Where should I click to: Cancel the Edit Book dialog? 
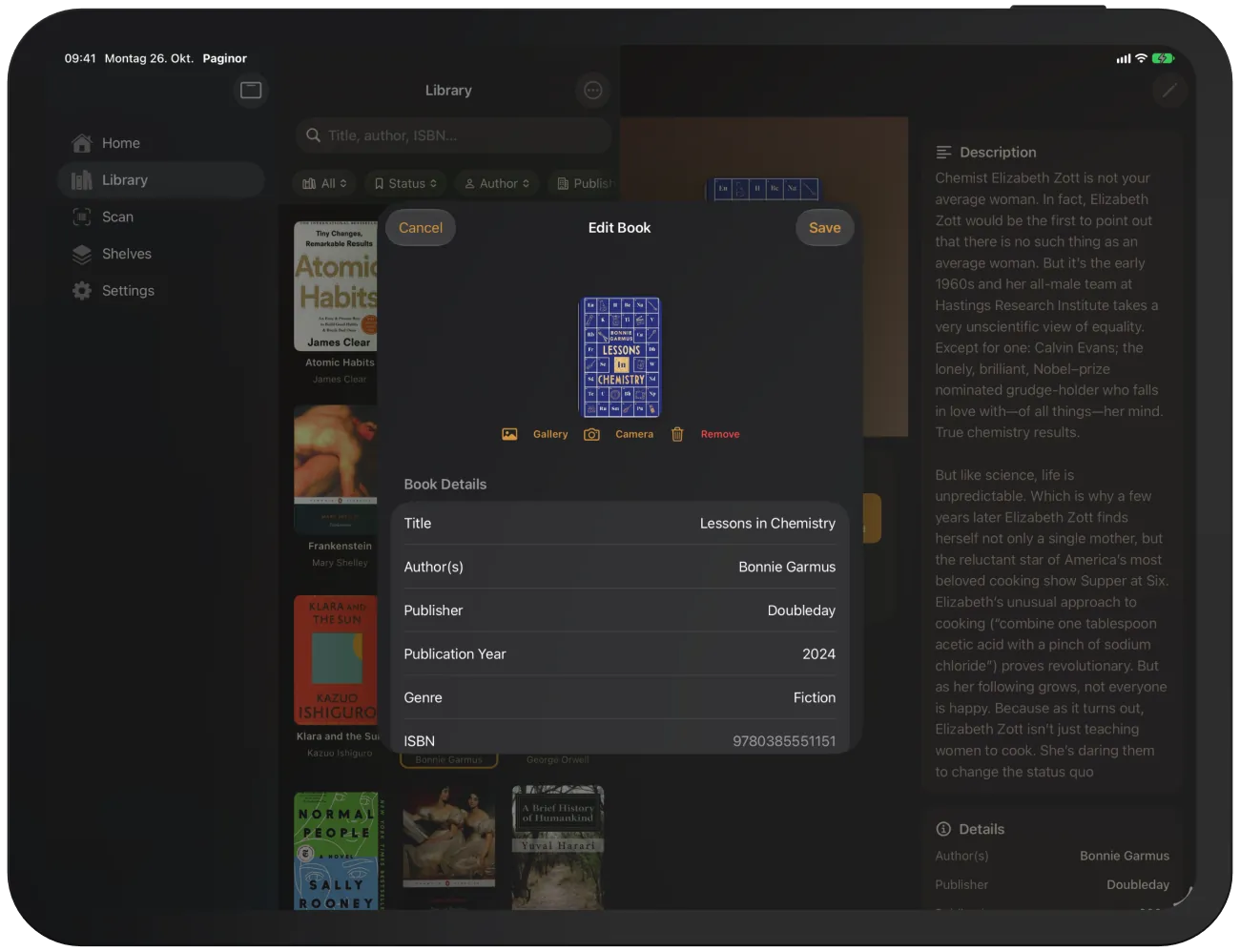[421, 228]
